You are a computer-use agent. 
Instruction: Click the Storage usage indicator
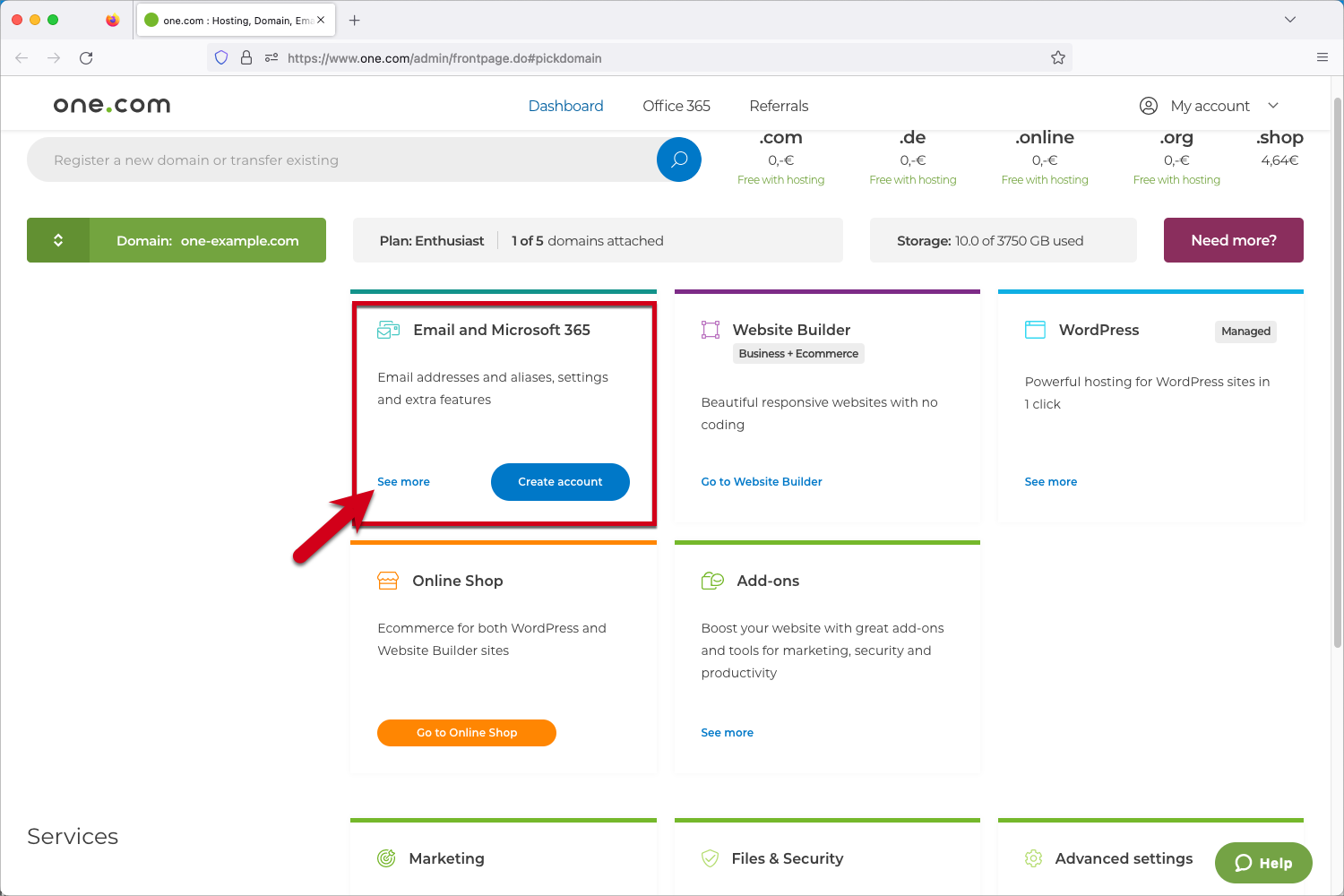click(990, 240)
